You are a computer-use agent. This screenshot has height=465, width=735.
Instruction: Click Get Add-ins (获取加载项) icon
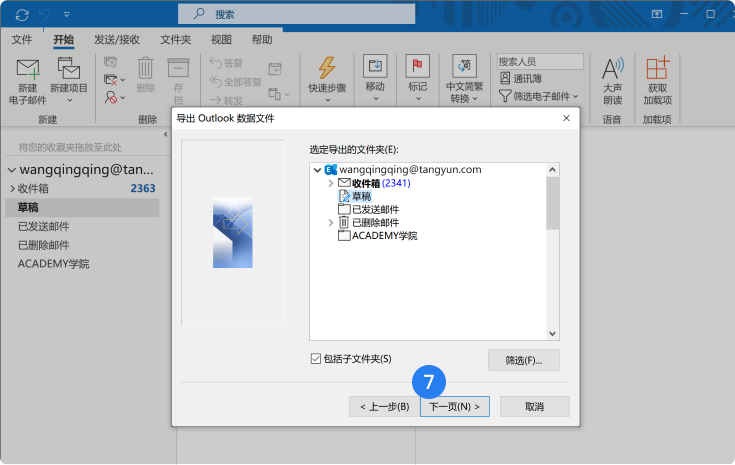pos(657,68)
